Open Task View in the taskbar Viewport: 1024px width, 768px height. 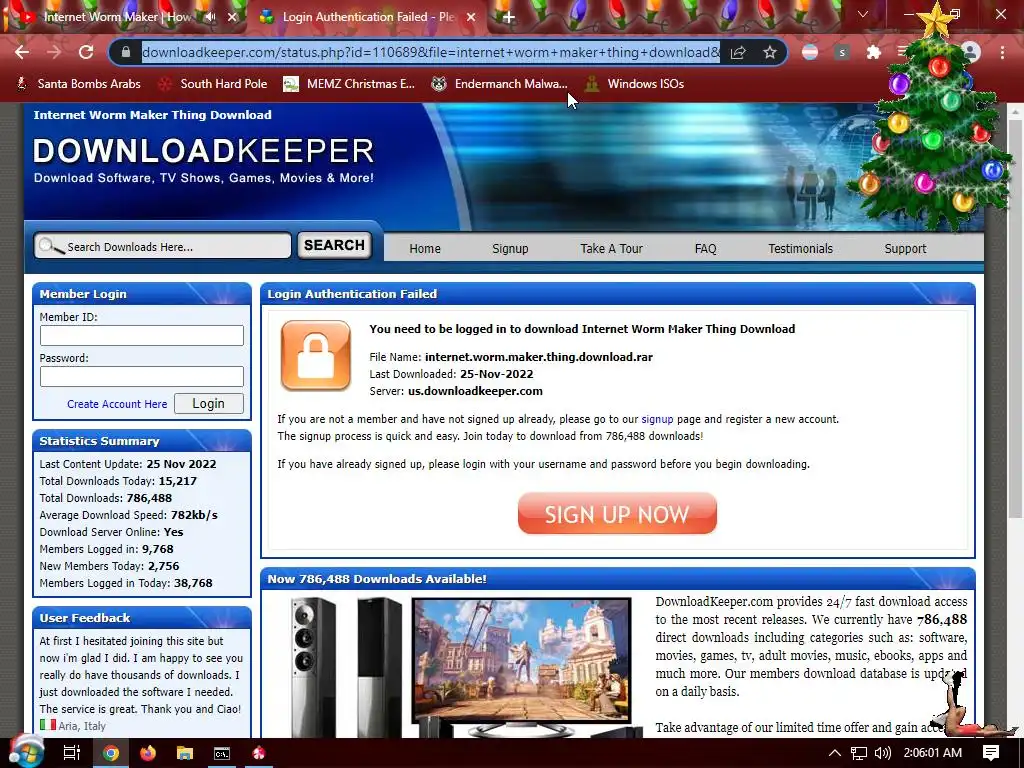pyautogui.click(x=72, y=753)
